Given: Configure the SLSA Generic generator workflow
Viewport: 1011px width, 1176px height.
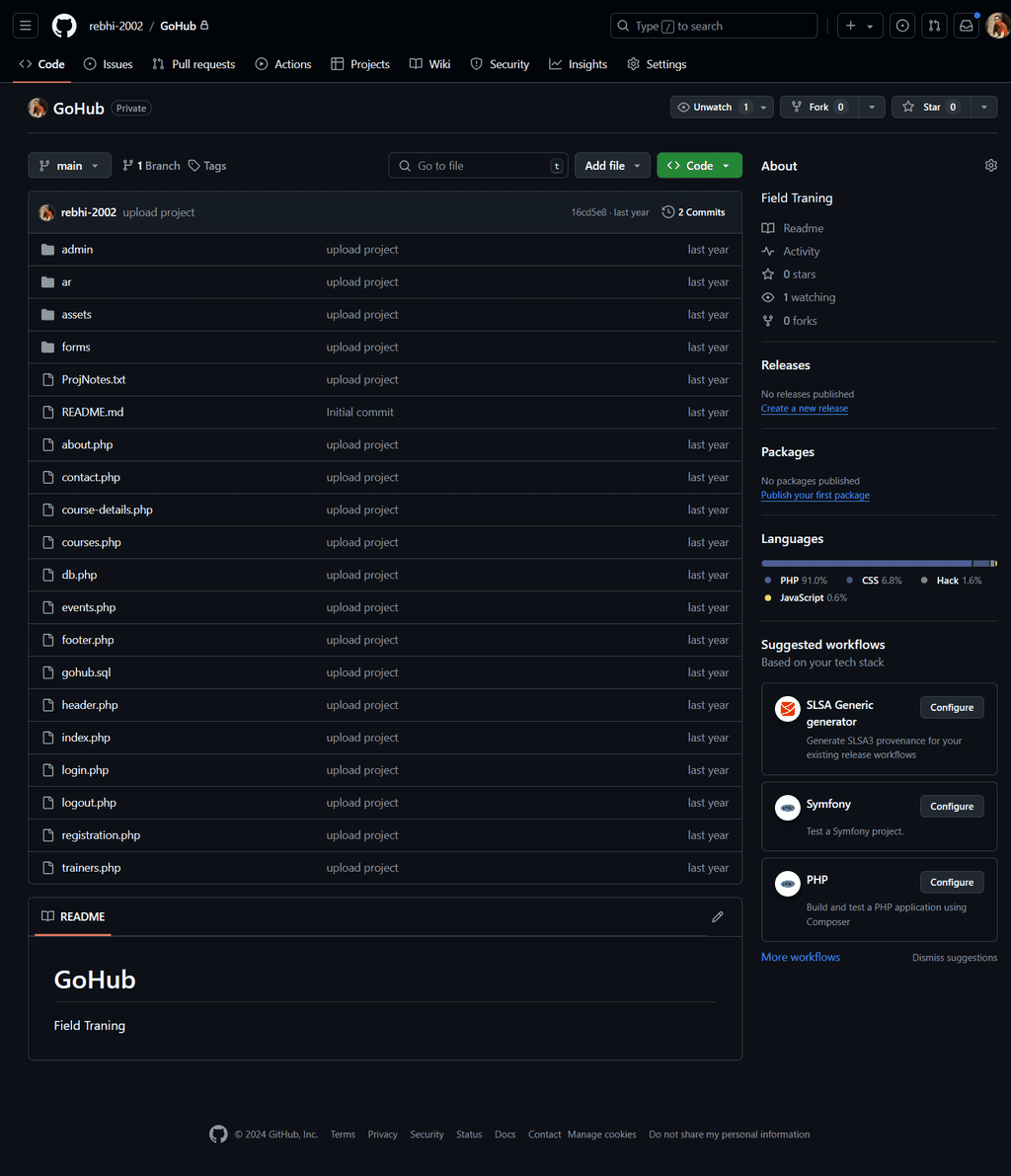Looking at the screenshot, I should click(952, 708).
